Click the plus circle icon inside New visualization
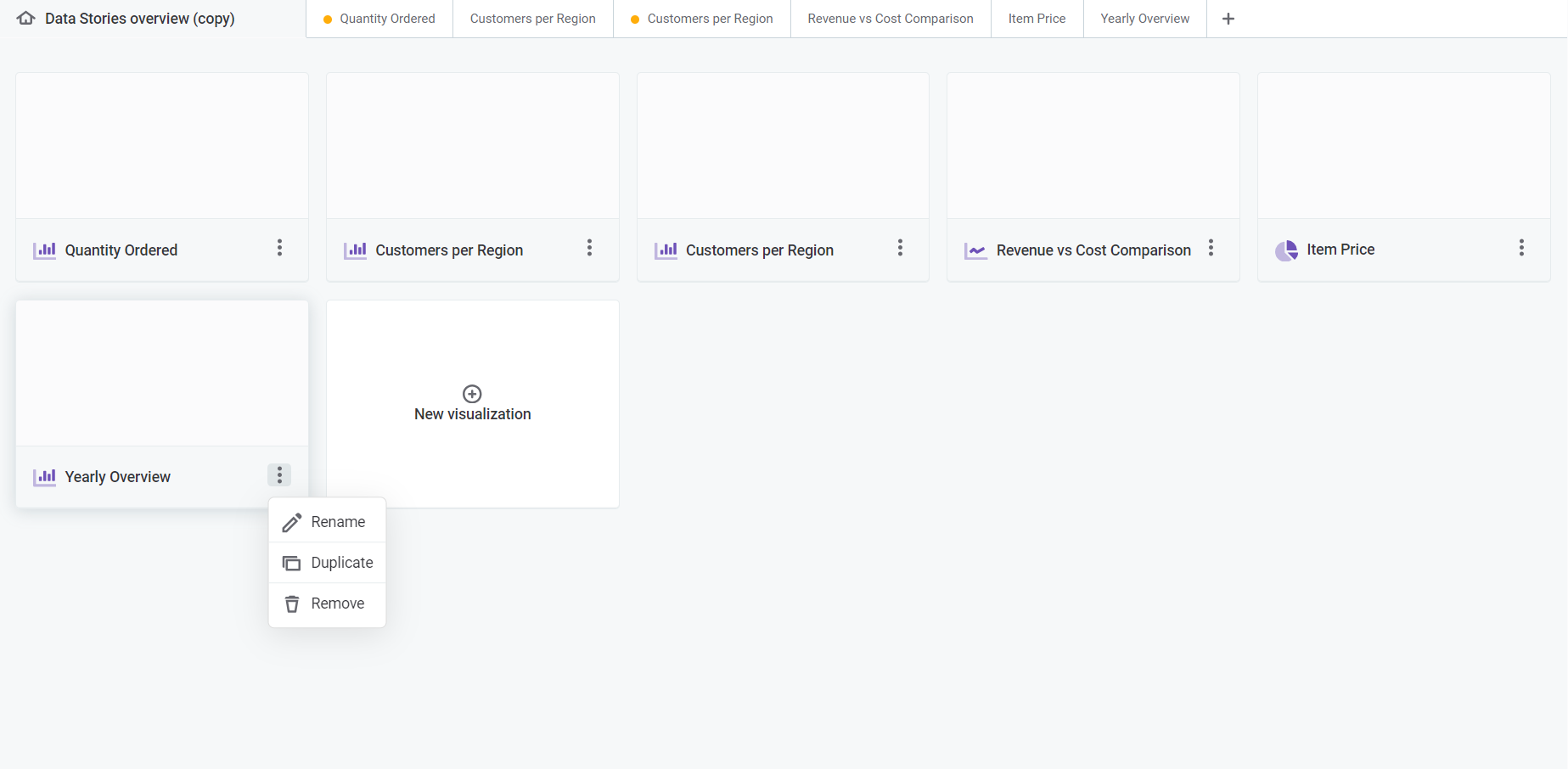This screenshot has height=769, width=1568. [x=472, y=394]
